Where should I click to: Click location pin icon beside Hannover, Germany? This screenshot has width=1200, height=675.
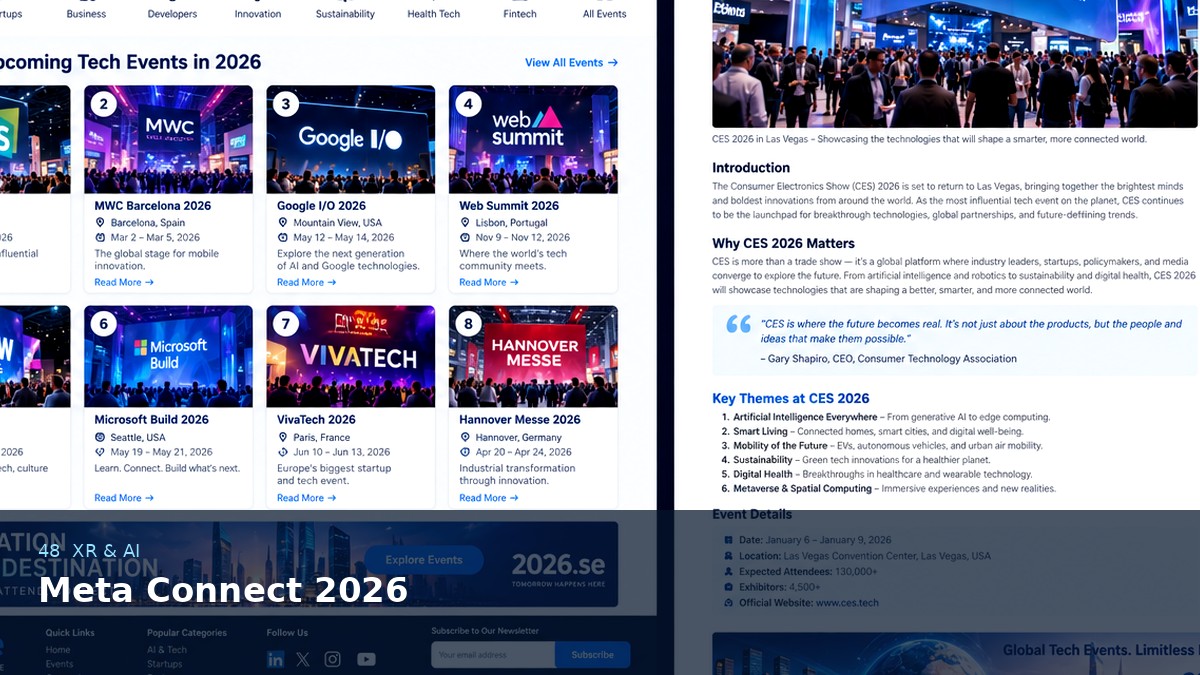point(465,438)
